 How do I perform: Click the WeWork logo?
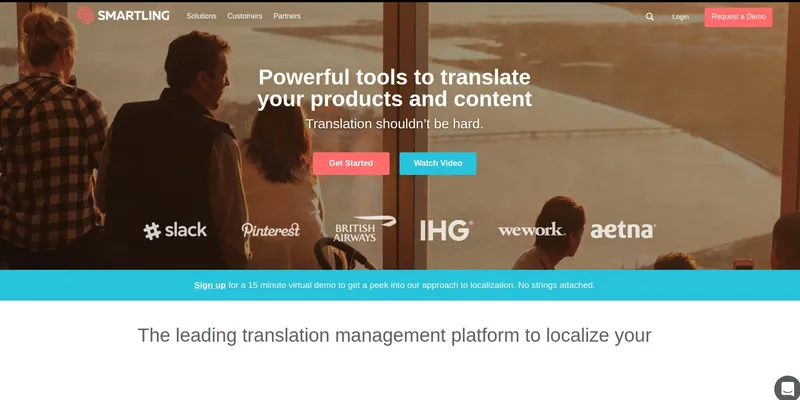532,230
